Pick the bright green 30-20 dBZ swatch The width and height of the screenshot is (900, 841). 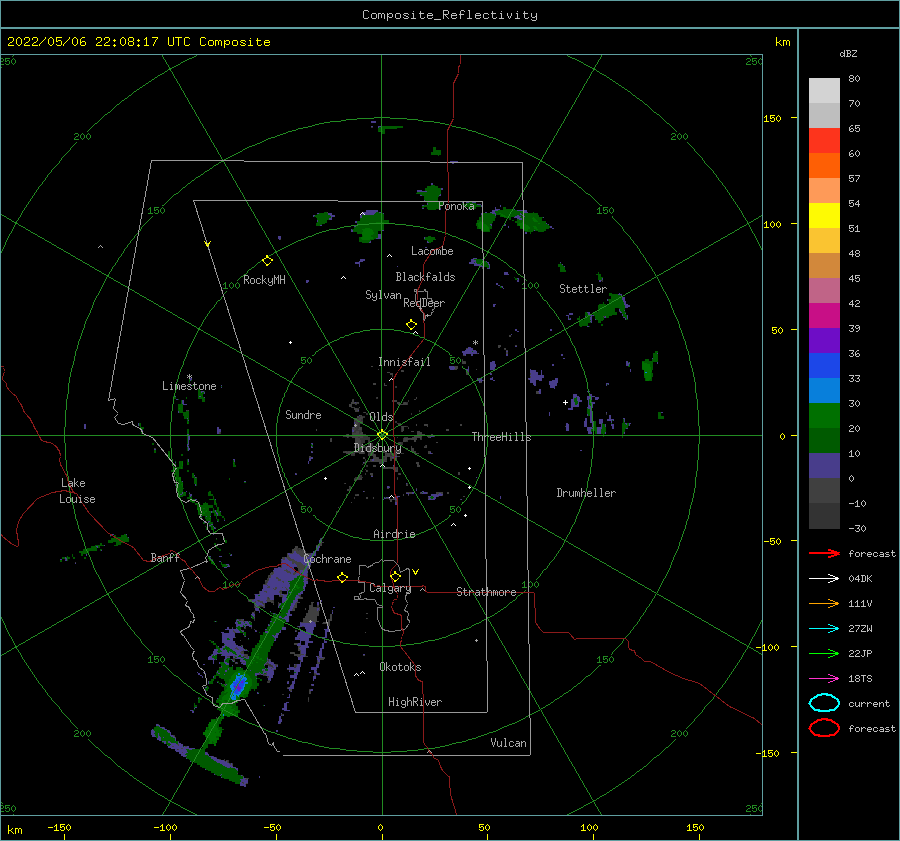824,416
